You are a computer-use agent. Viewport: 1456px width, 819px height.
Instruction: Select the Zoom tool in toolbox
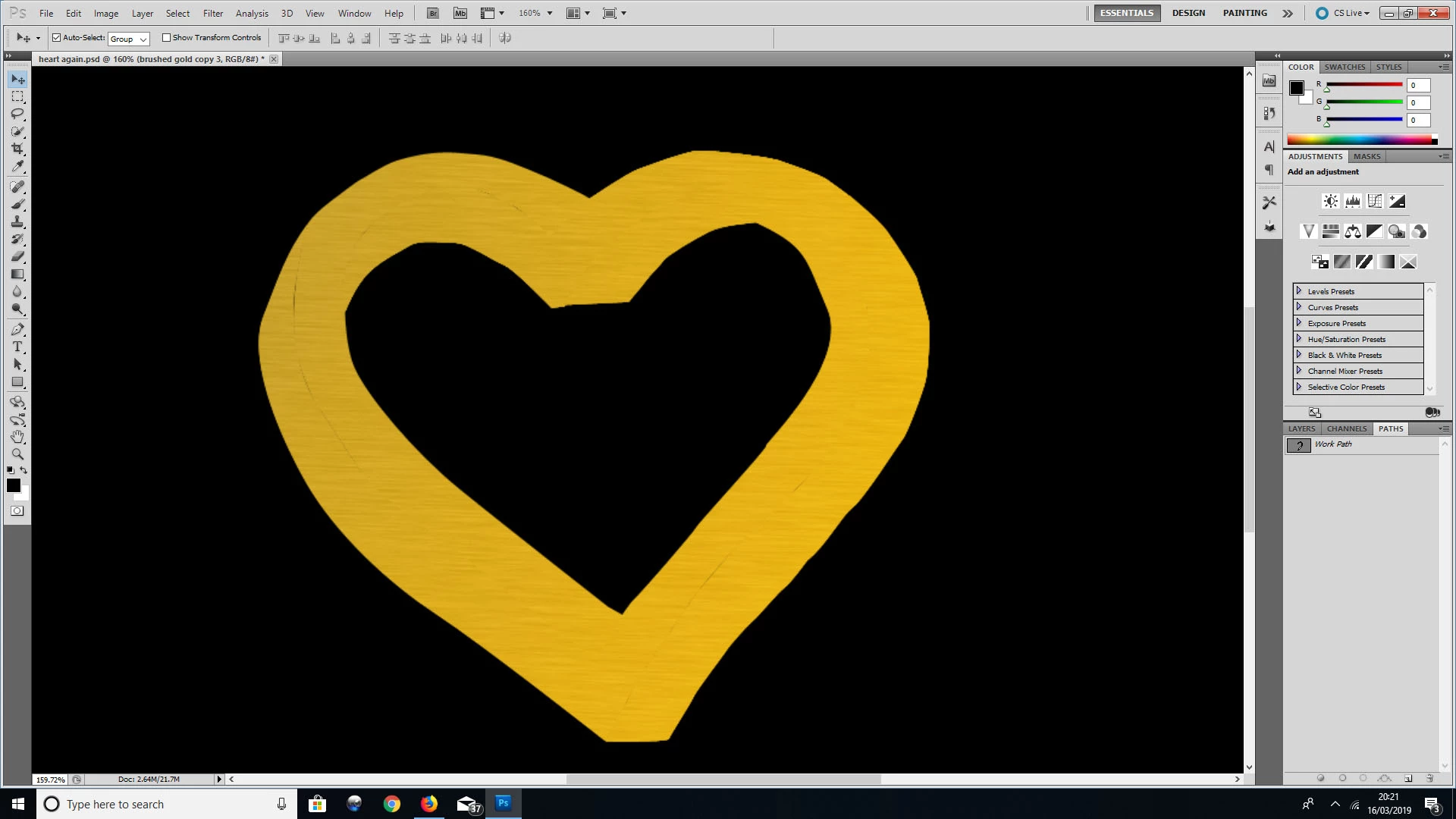pos(17,454)
